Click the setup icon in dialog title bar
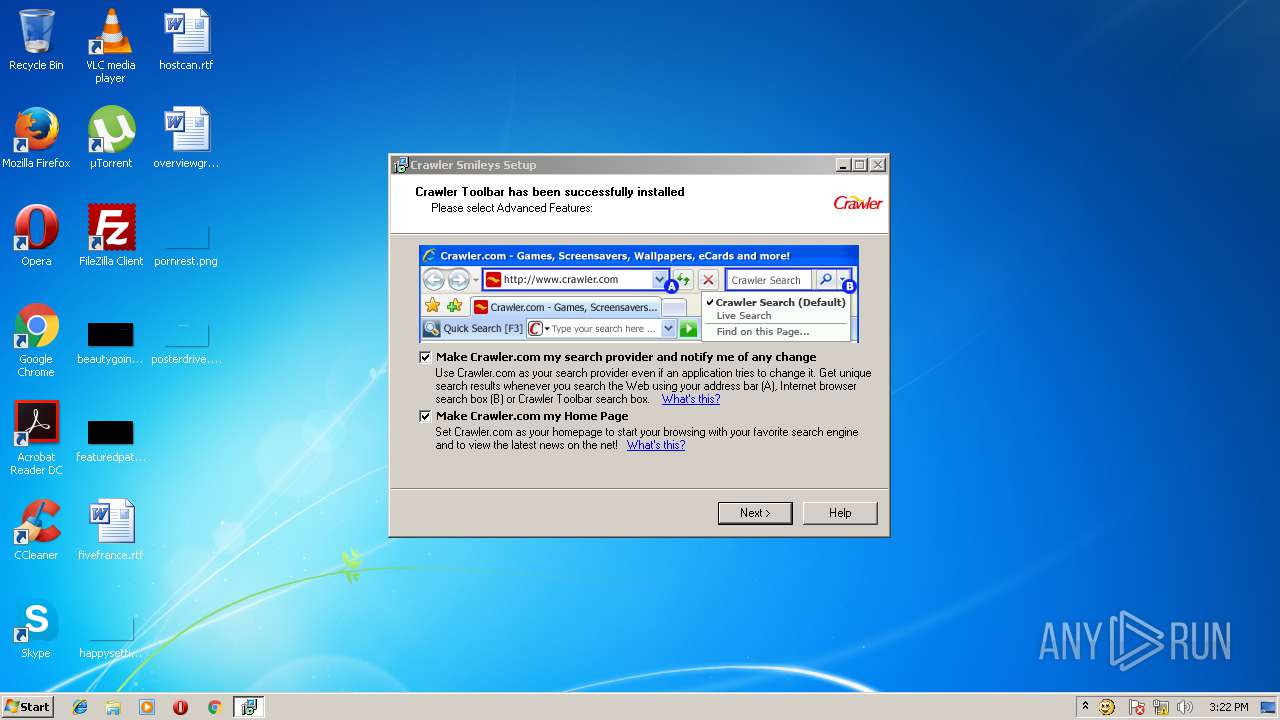 pos(400,165)
